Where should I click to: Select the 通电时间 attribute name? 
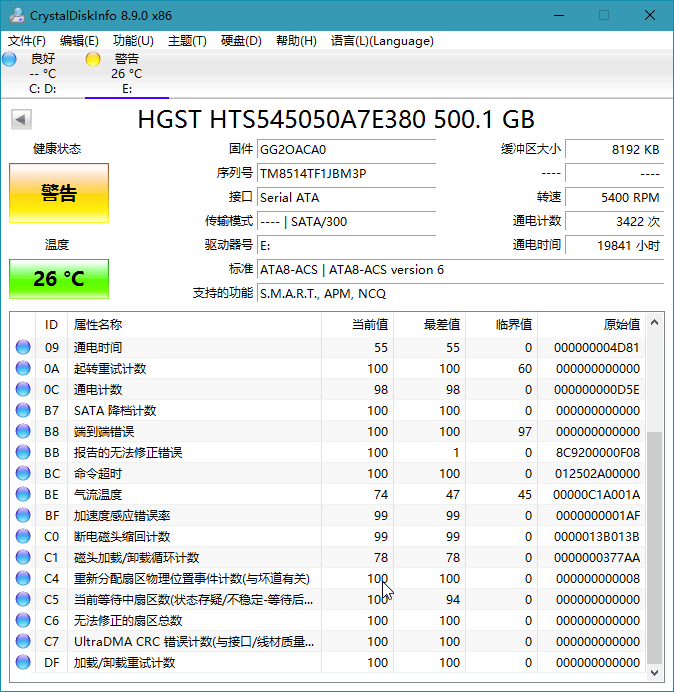coord(98,348)
